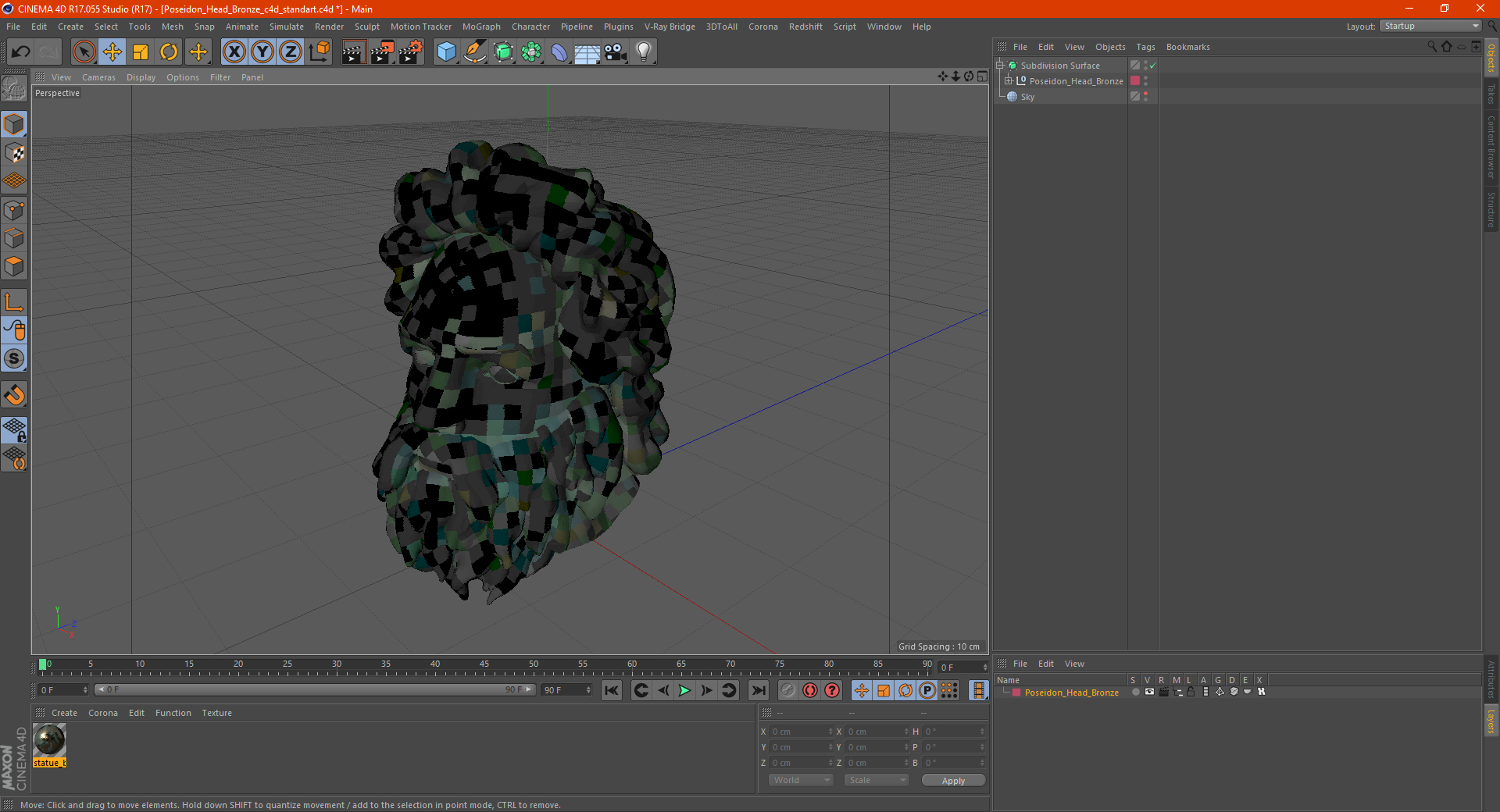Click the preview range slider bar

pos(315,690)
